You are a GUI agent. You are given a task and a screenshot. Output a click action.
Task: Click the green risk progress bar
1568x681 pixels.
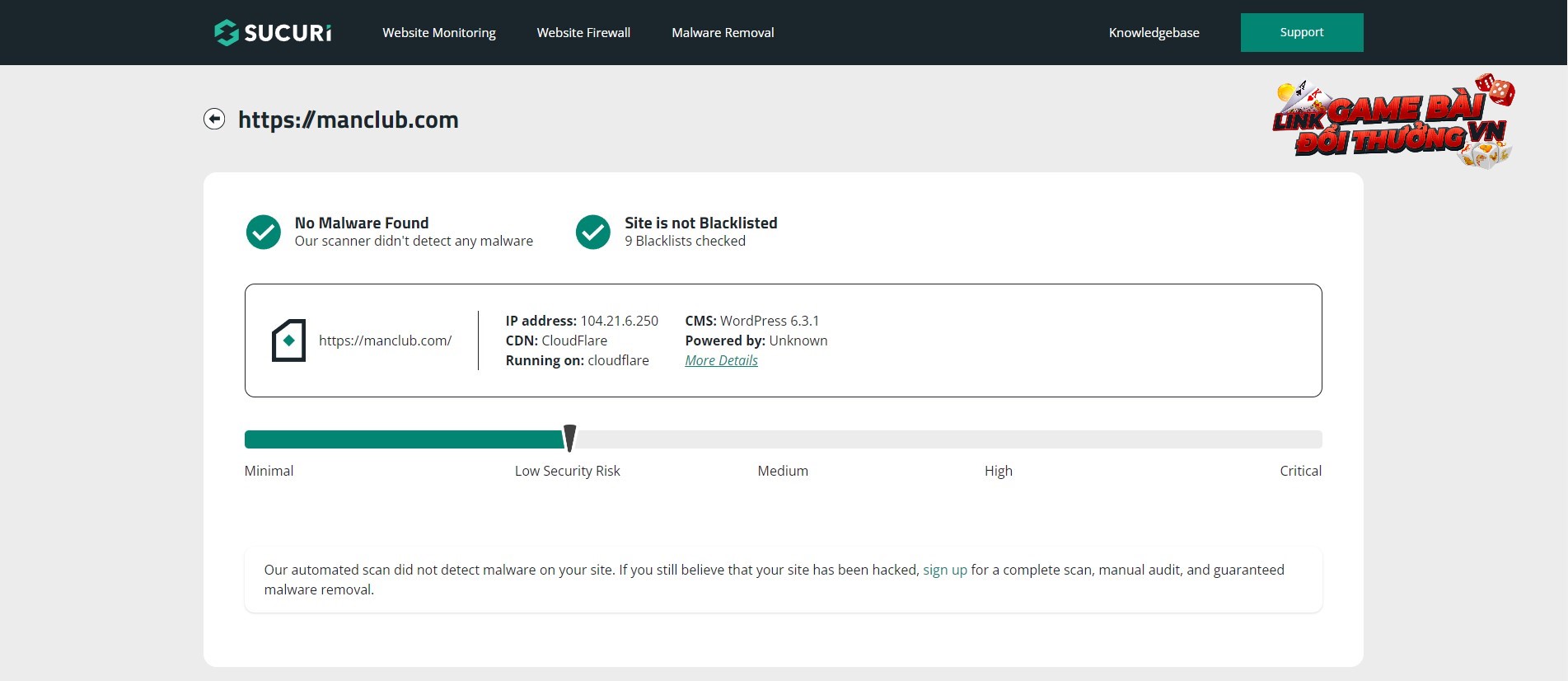(404, 439)
